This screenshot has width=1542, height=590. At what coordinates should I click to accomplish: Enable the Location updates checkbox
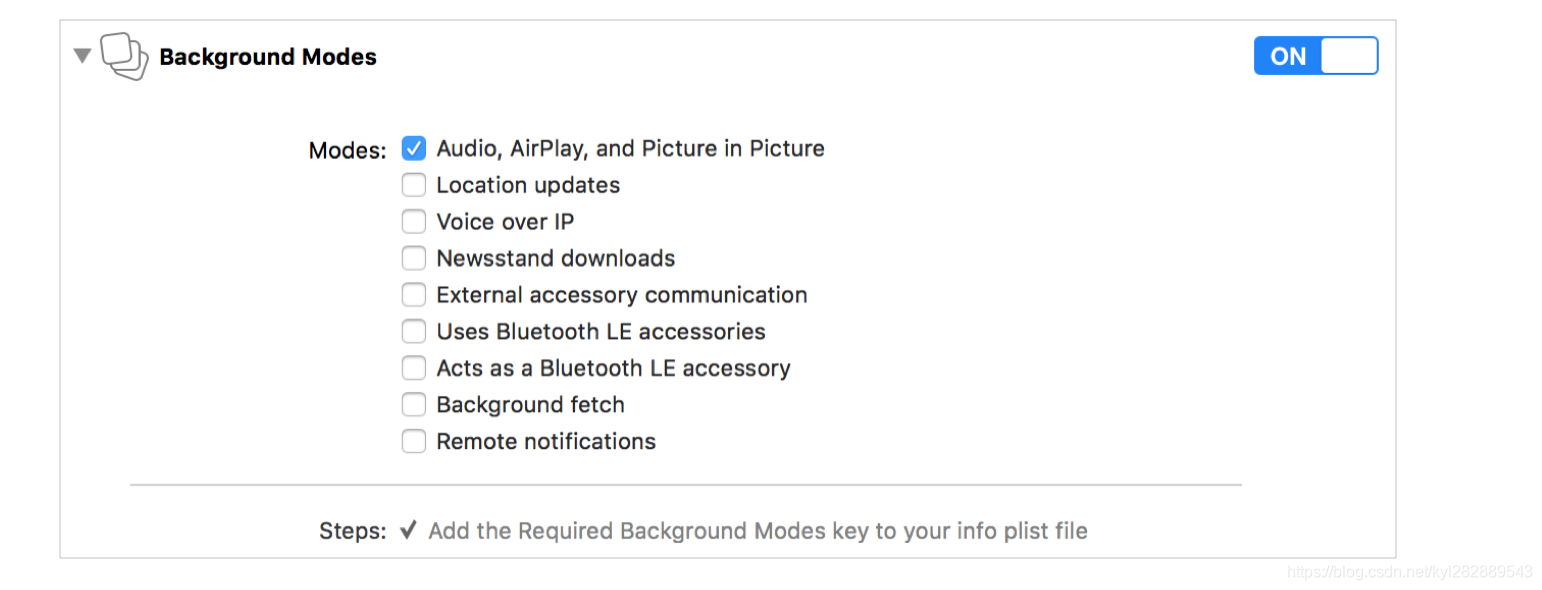pos(414,185)
